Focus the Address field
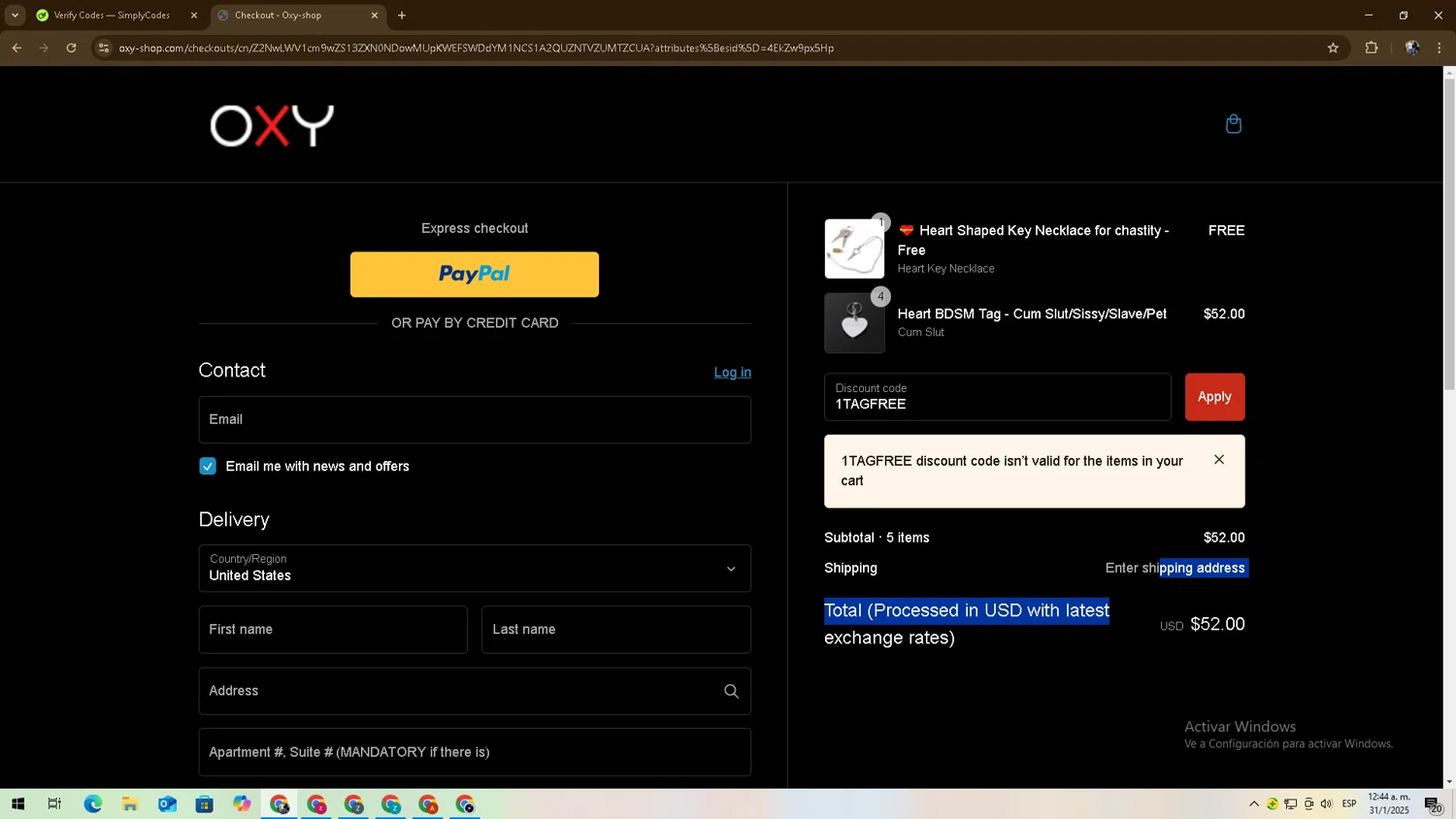Image resolution: width=1456 pixels, height=819 pixels. (x=475, y=691)
